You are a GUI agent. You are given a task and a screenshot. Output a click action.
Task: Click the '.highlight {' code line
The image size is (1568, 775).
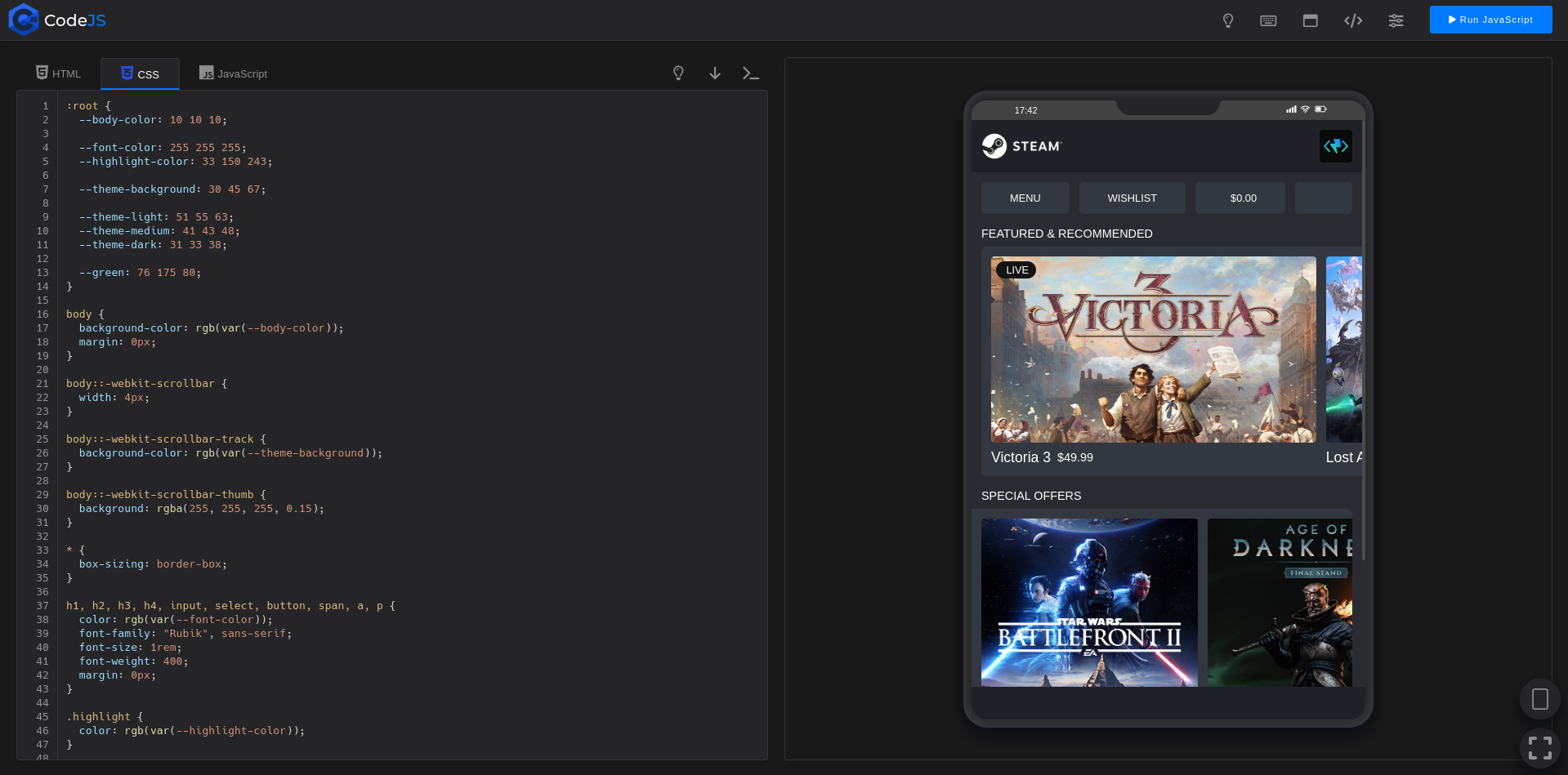tap(105, 717)
